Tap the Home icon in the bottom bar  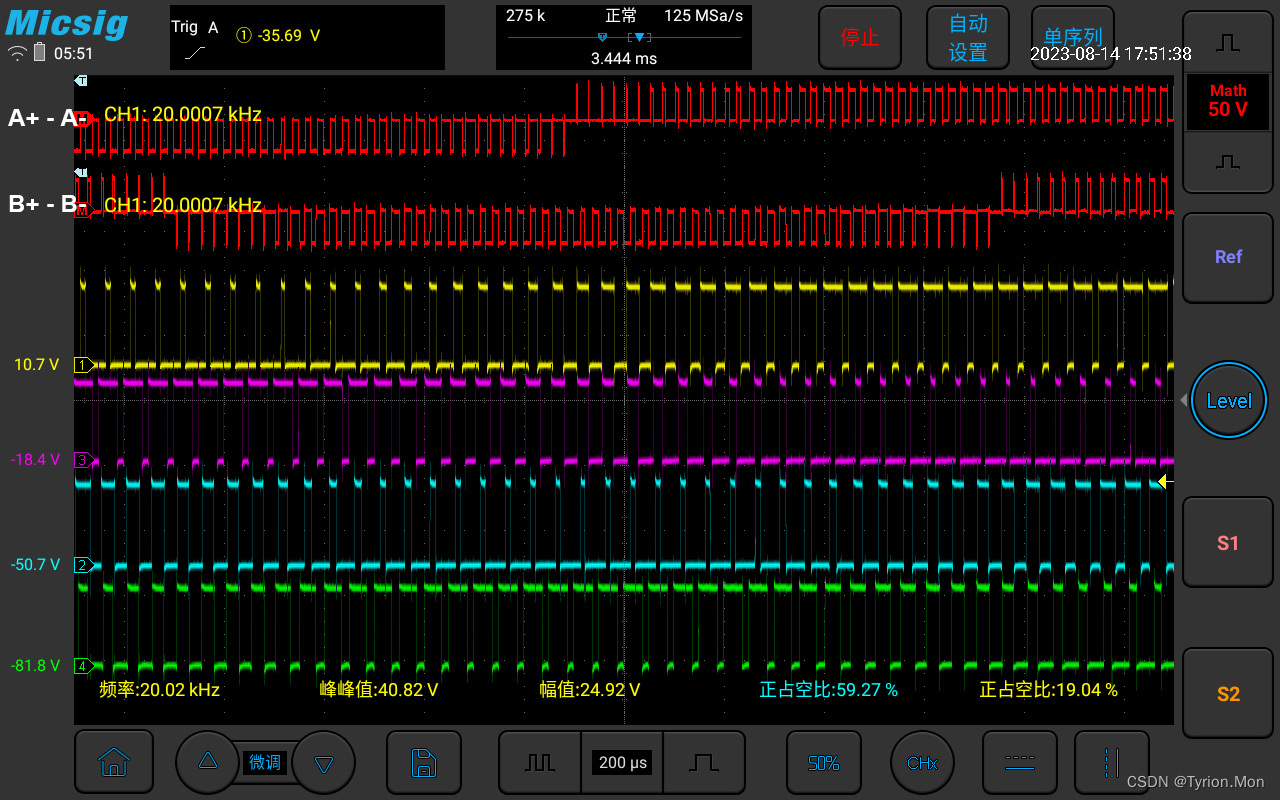point(114,762)
